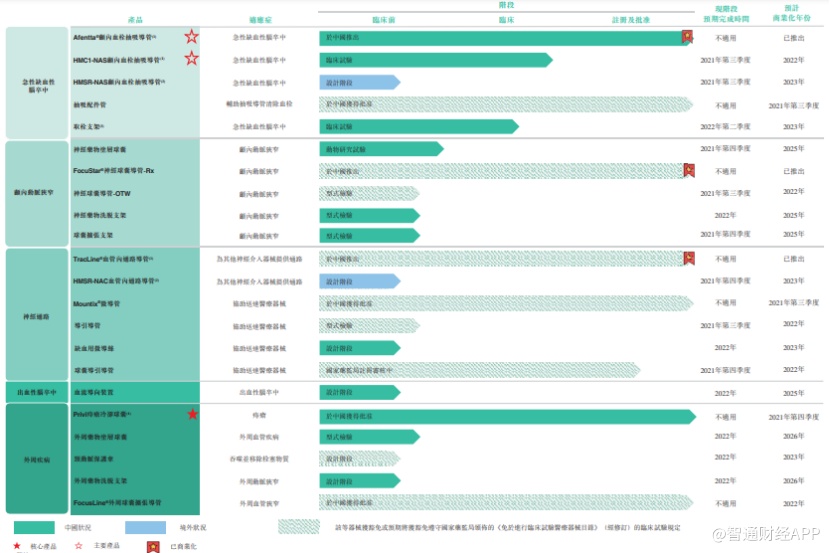Click 2022年 commercialization year in FocusLine row

point(793,504)
